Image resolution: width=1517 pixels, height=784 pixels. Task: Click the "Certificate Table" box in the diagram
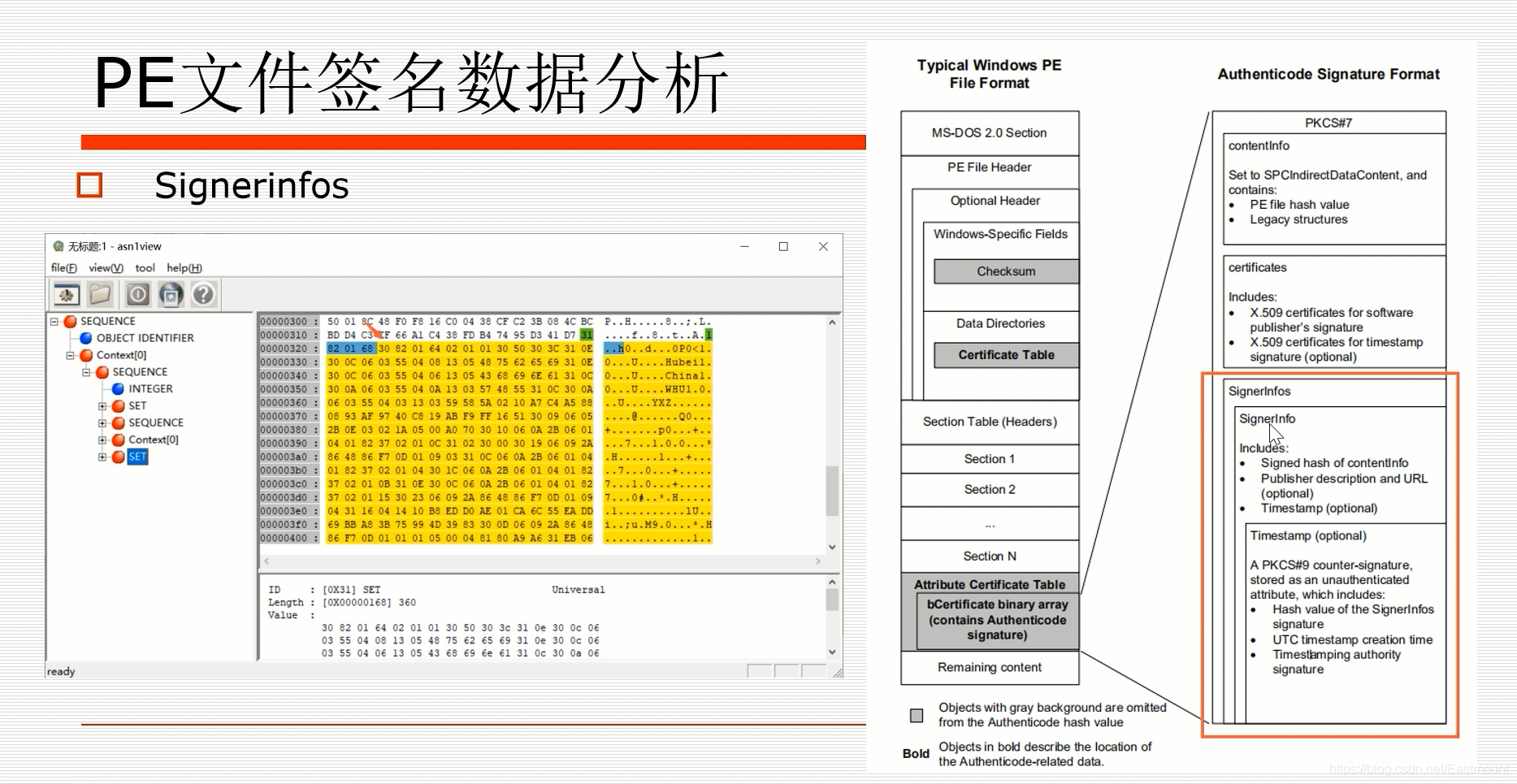(x=1006, y=355)
